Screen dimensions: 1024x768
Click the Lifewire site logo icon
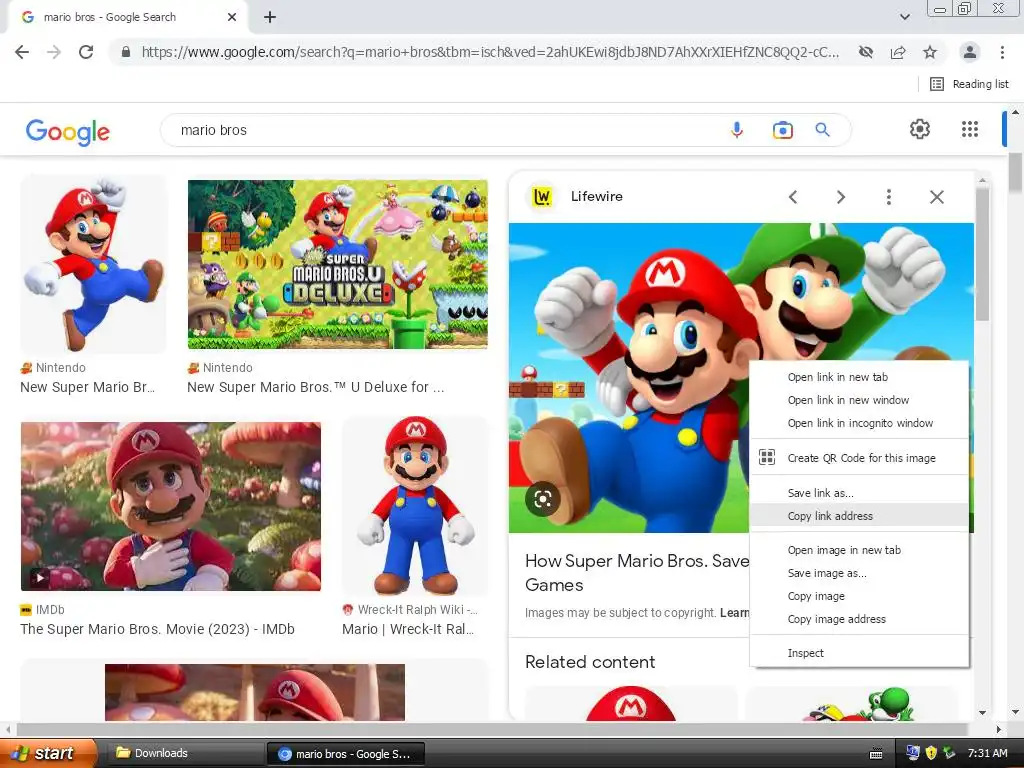point(542,197)
